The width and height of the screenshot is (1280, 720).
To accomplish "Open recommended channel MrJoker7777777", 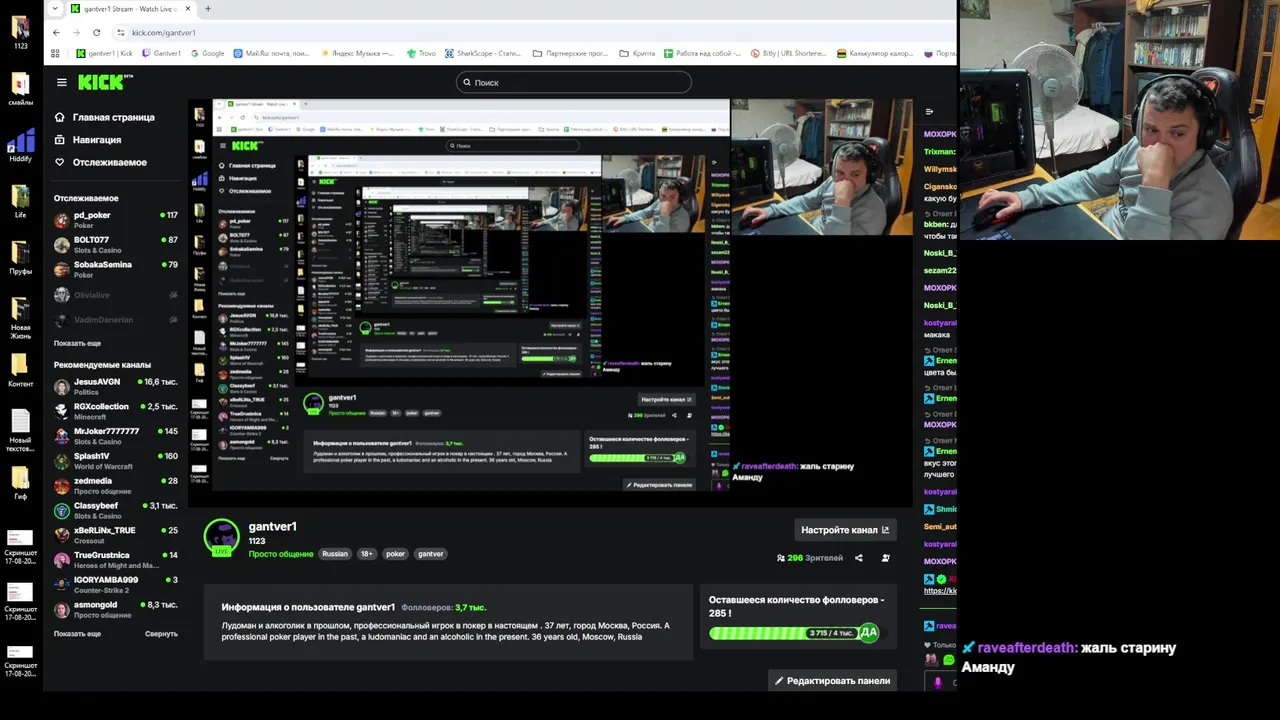I will pos(115,435).
